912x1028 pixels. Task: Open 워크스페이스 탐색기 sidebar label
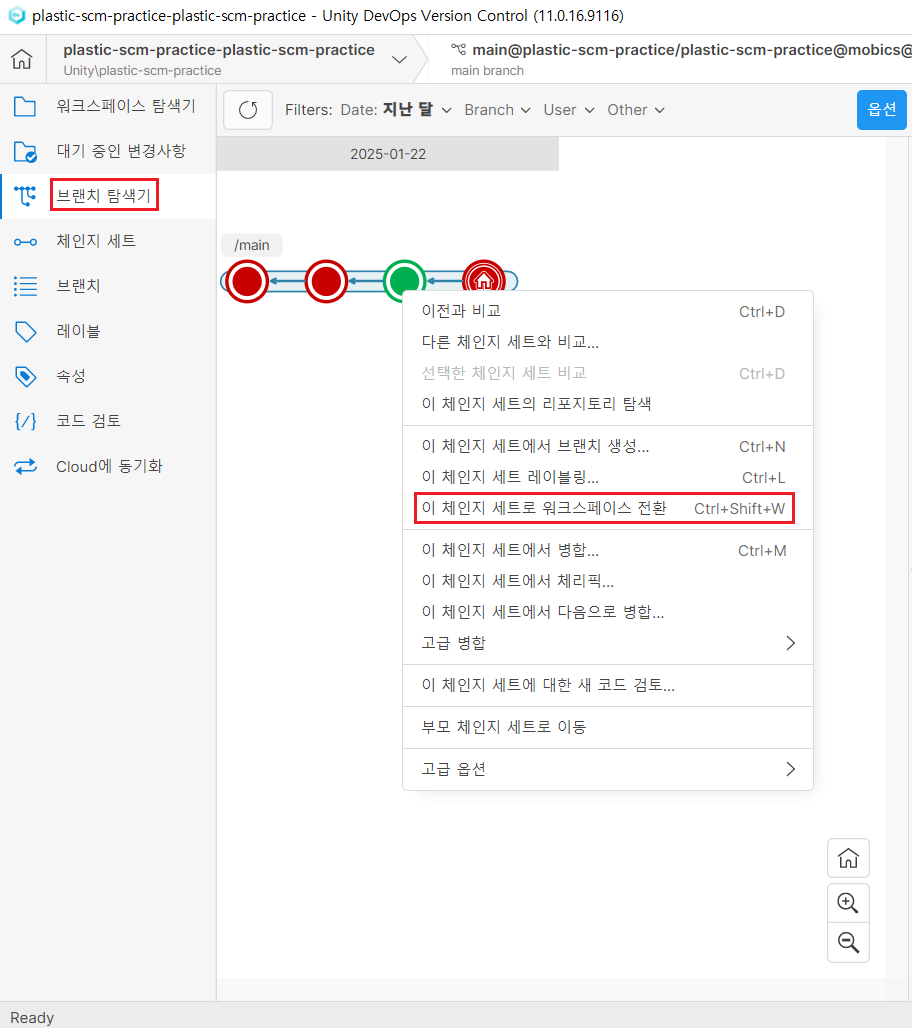click(126, 106)
